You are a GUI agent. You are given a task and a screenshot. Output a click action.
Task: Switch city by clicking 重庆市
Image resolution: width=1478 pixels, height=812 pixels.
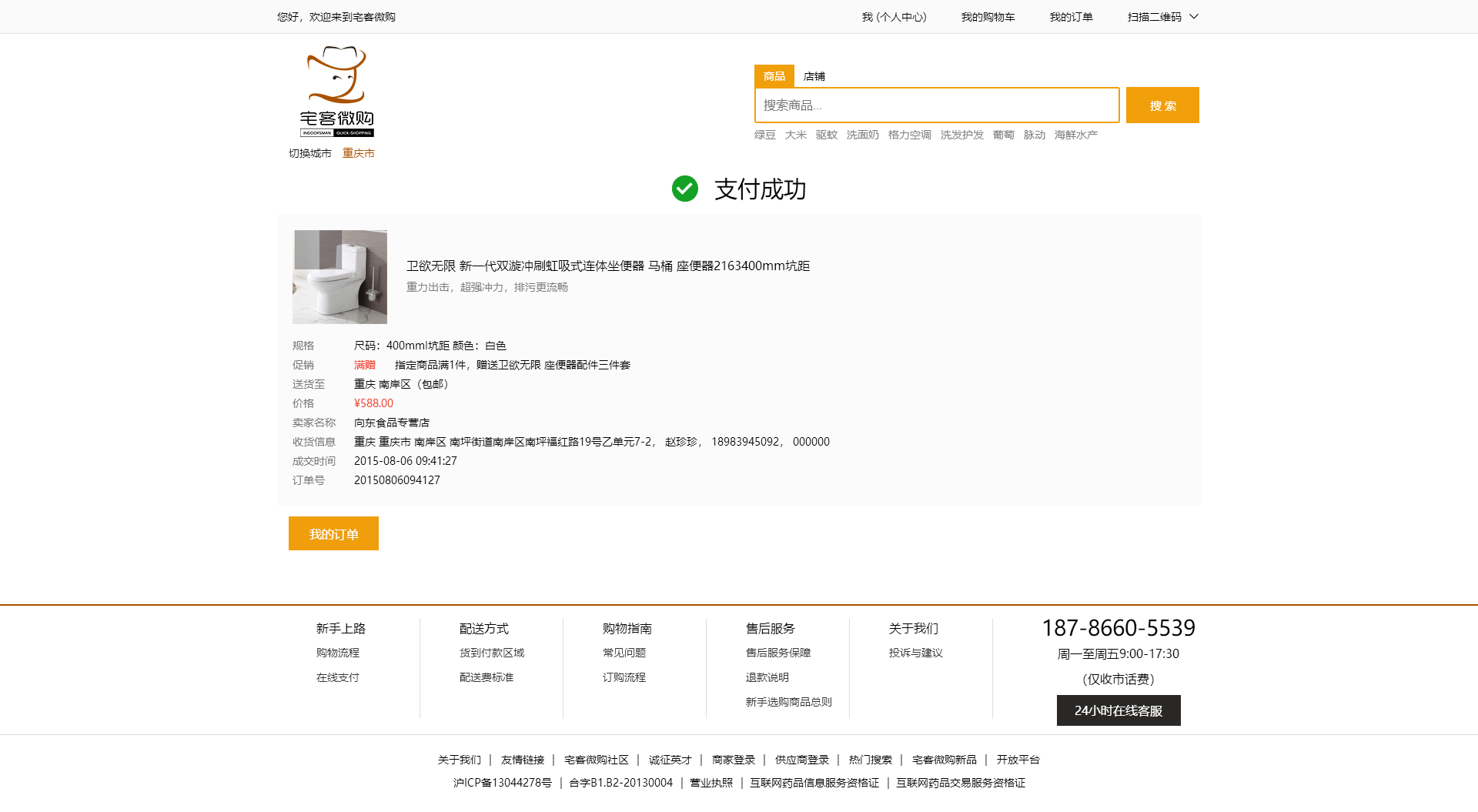pos(358,153)
